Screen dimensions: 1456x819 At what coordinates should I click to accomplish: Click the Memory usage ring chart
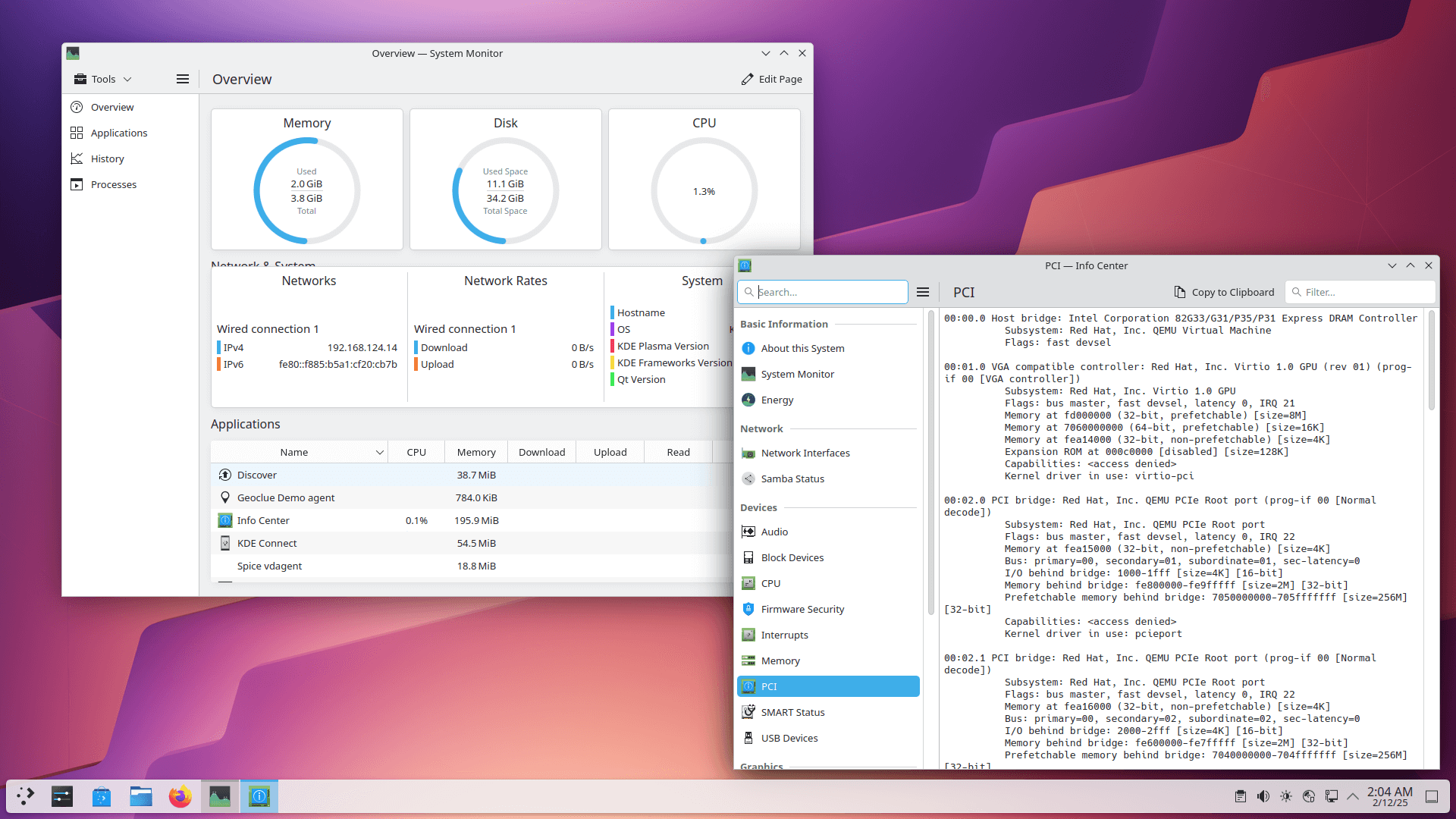306,190
